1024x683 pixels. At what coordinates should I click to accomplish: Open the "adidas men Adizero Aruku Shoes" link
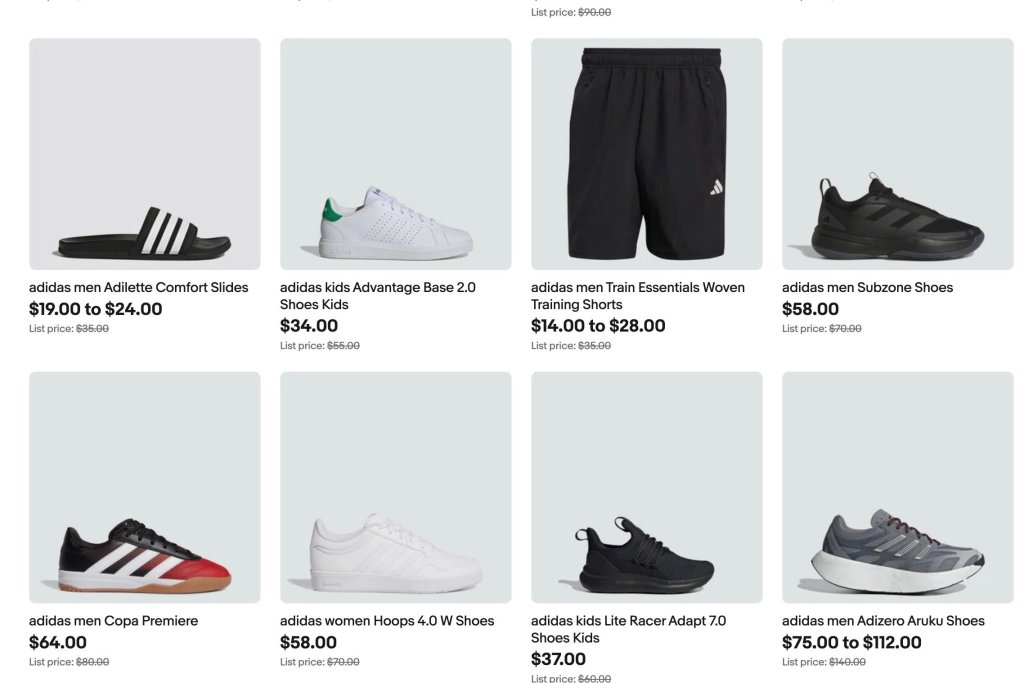[x=883, y=620]
